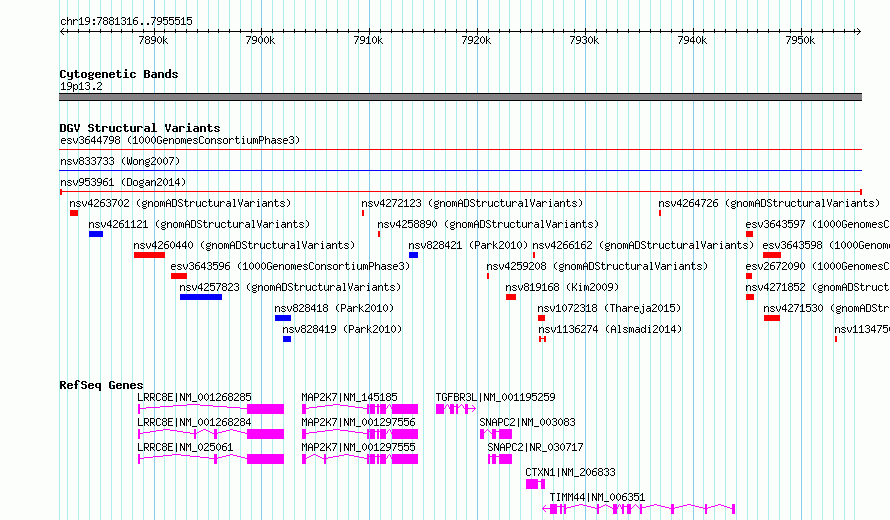Select the nsv4264726 variant label
890x520 pixels.
point(769,203)
